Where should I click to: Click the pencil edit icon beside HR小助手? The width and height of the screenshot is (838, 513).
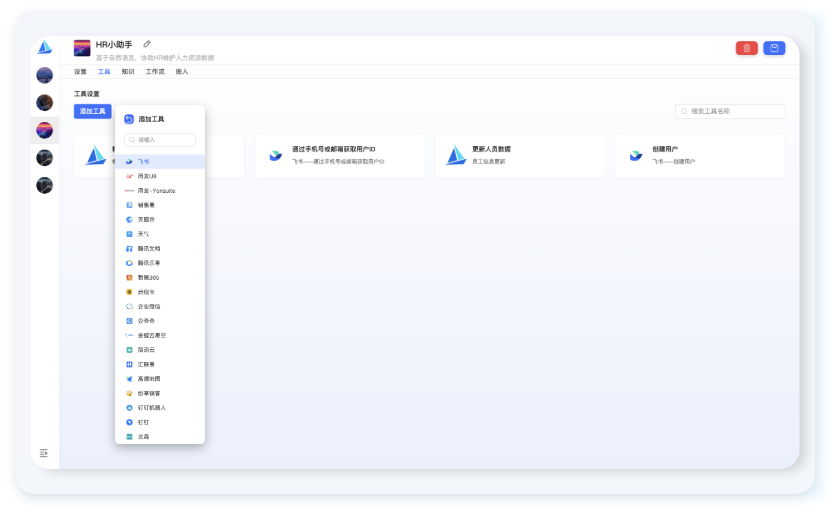coord(147,44)
